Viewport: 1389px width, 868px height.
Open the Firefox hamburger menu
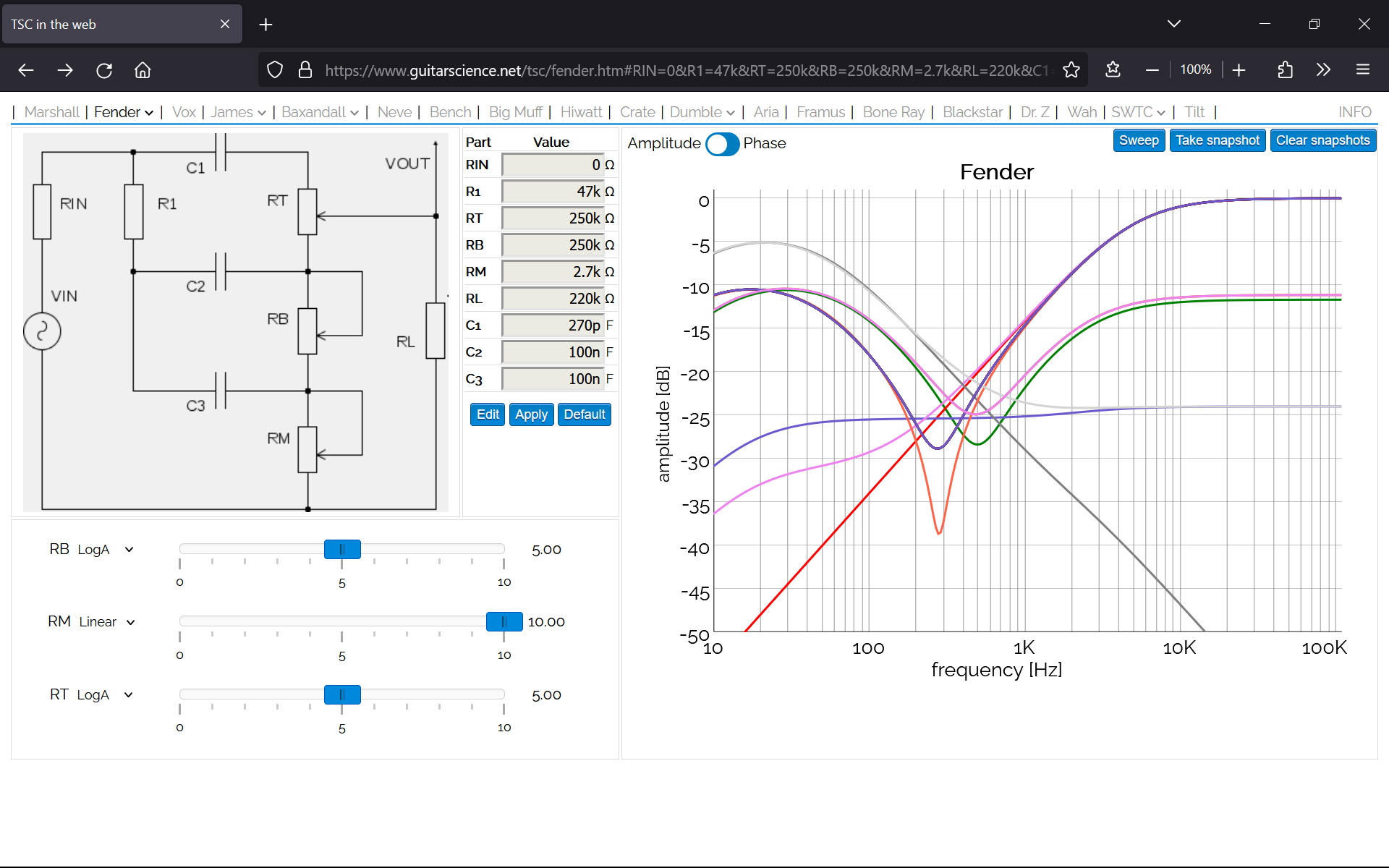click(1363, 70)
